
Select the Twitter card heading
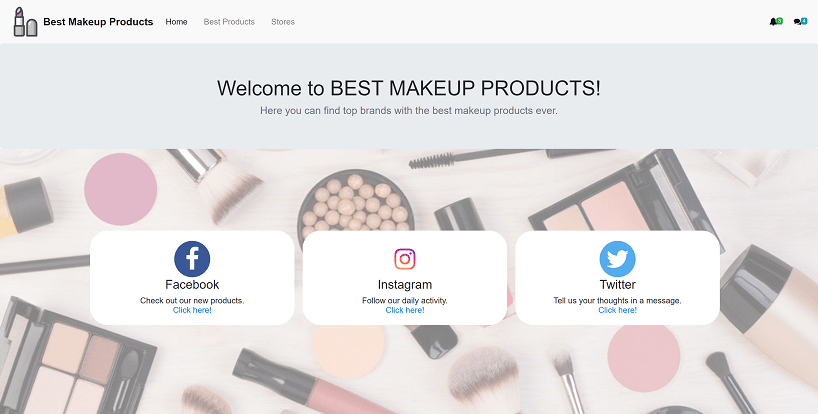coord(618,285)
